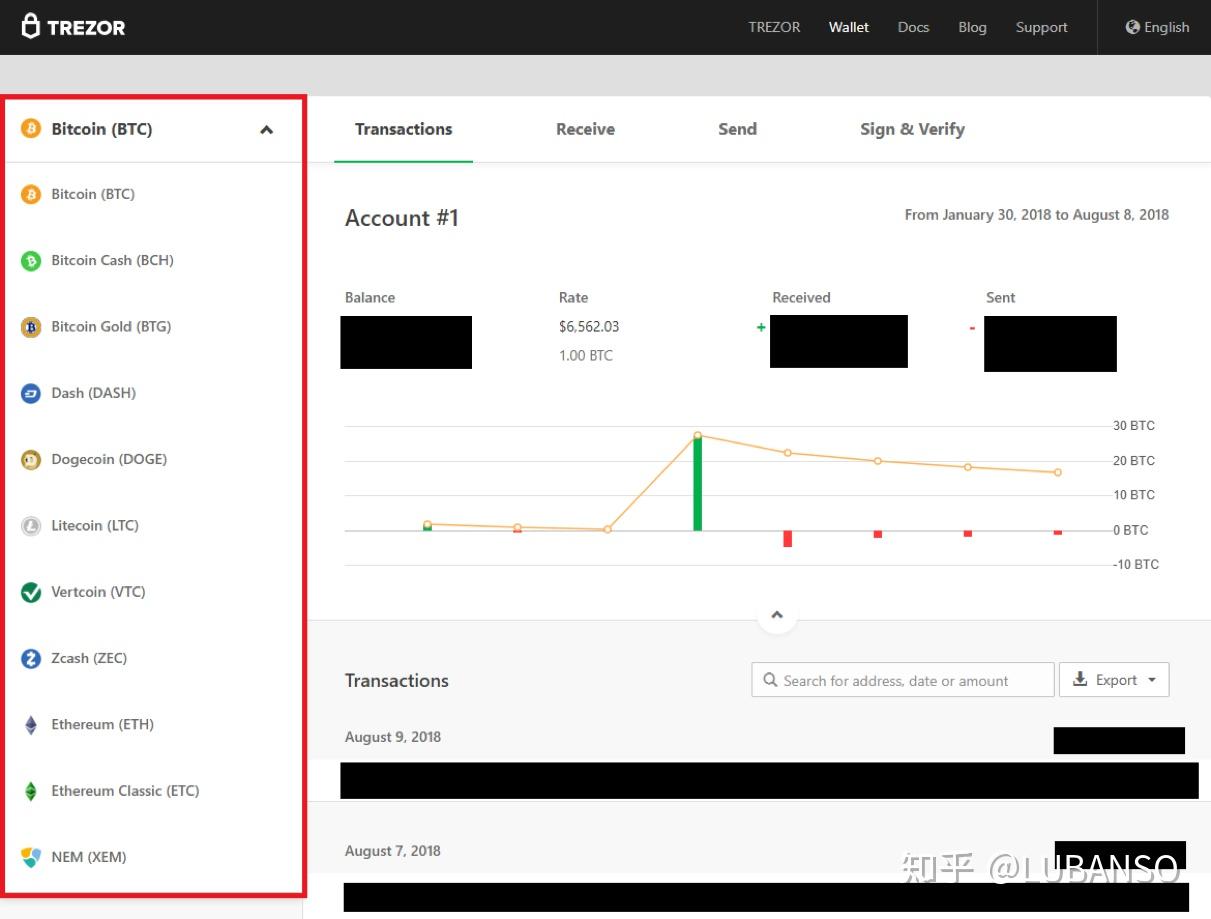Click the Bitcoin coin icon in header selector
This screenshot has height=919, width=1211.
(31, 129)
